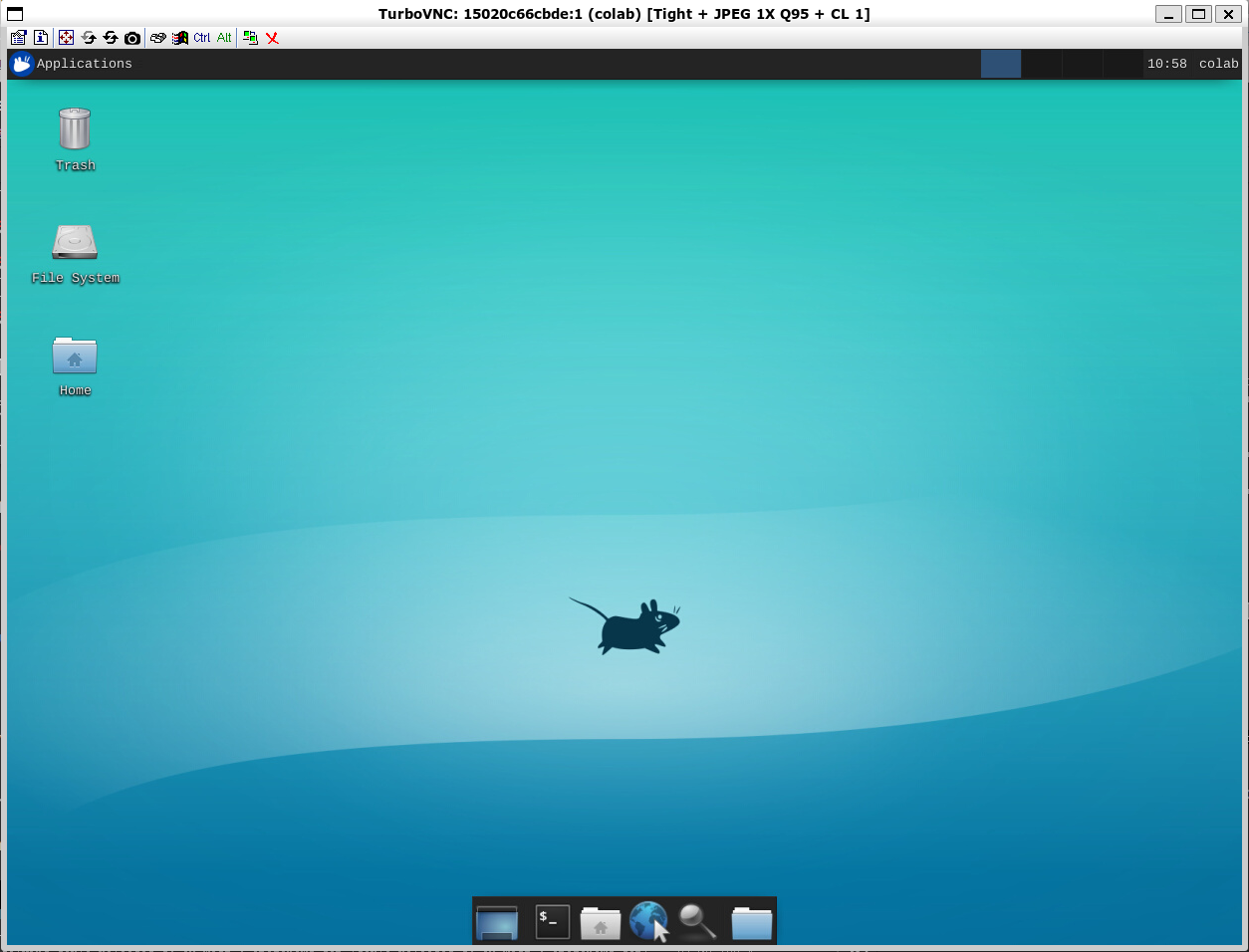1249x952 pixels.
Task: Open the home folder from the dock
Action: (x=601, y=922)
